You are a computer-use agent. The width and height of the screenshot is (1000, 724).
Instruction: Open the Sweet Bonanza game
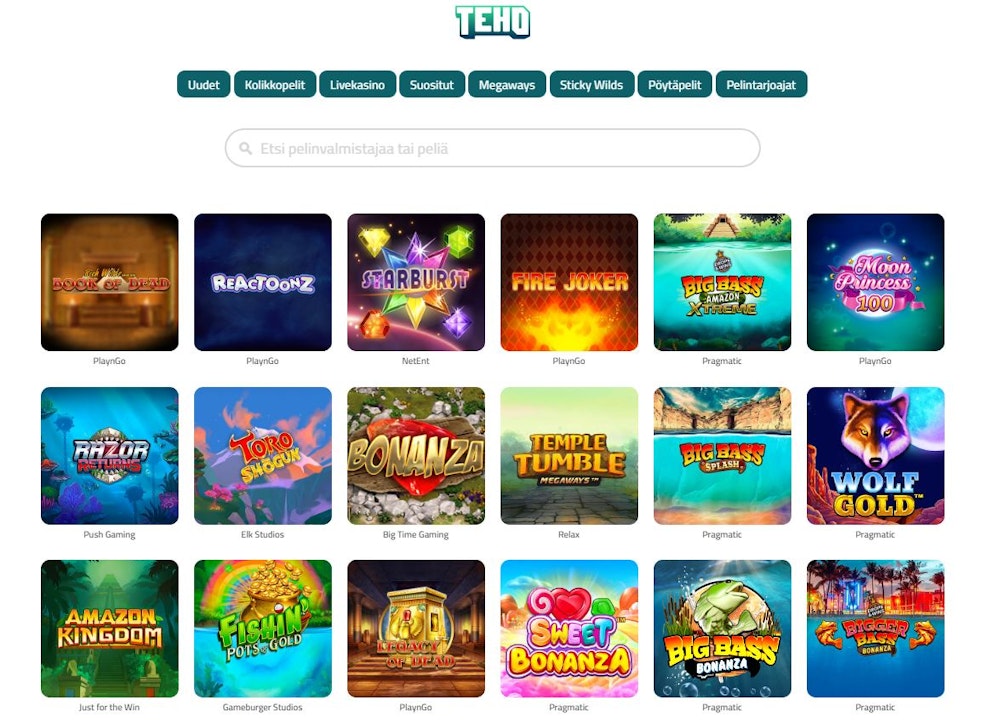click(x=569, y=628)
